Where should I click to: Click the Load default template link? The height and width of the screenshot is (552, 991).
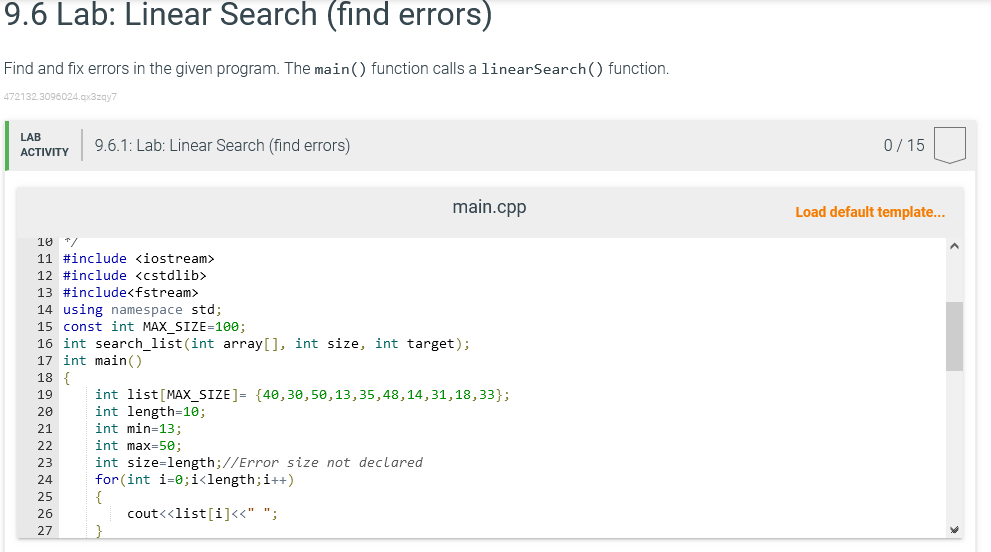[870, 212]
